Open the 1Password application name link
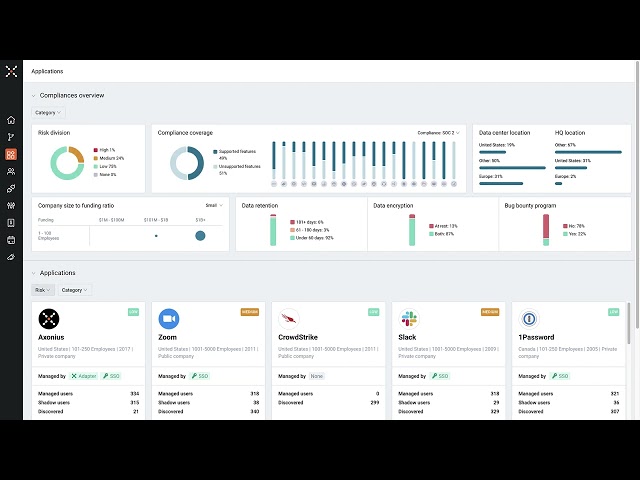 [x=536, y=338]
